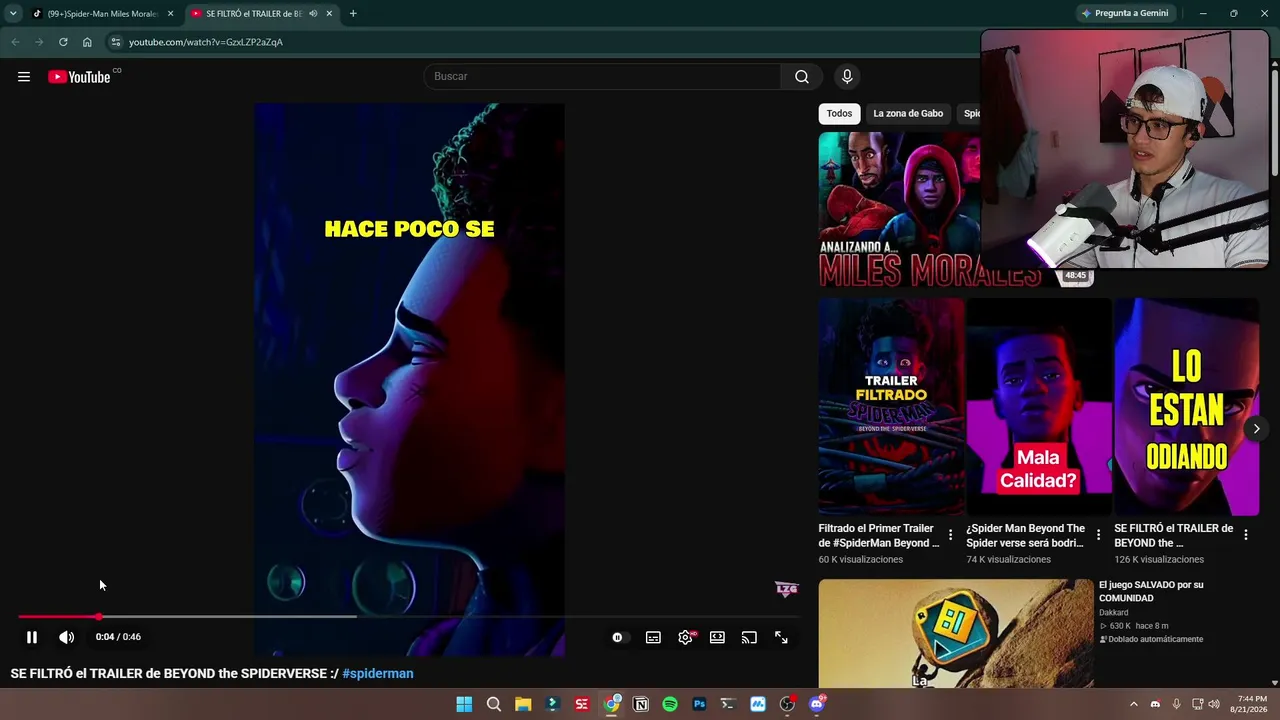Click the search magnifier button
The width and height of the screenshot is (1280, 720).
[x=802, y=77]
